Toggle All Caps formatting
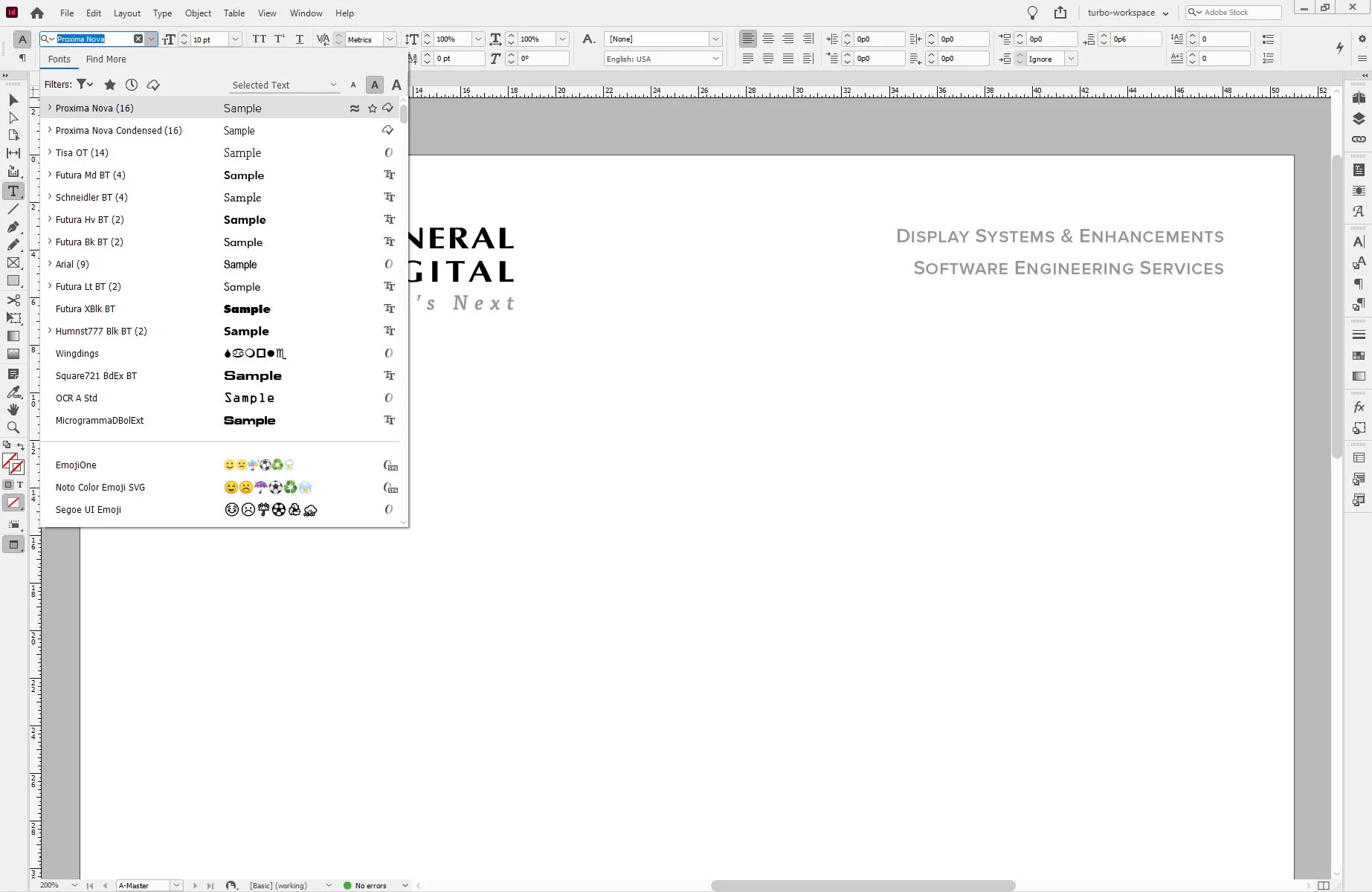1372x892 pixels. pyautogui.click(x=259, y=39)
